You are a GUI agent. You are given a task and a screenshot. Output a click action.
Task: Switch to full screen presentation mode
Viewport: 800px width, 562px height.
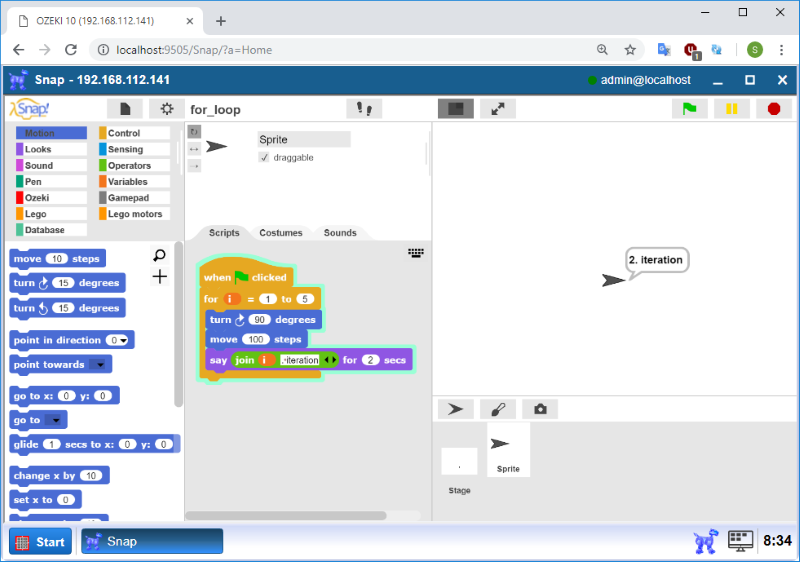(x=497, y=109)
